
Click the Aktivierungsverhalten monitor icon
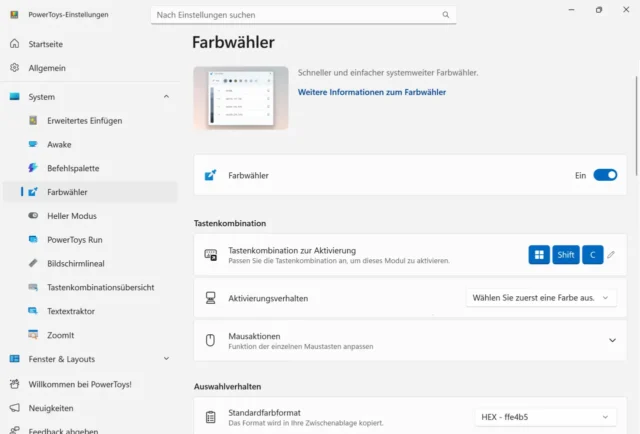tap(211, 298)
